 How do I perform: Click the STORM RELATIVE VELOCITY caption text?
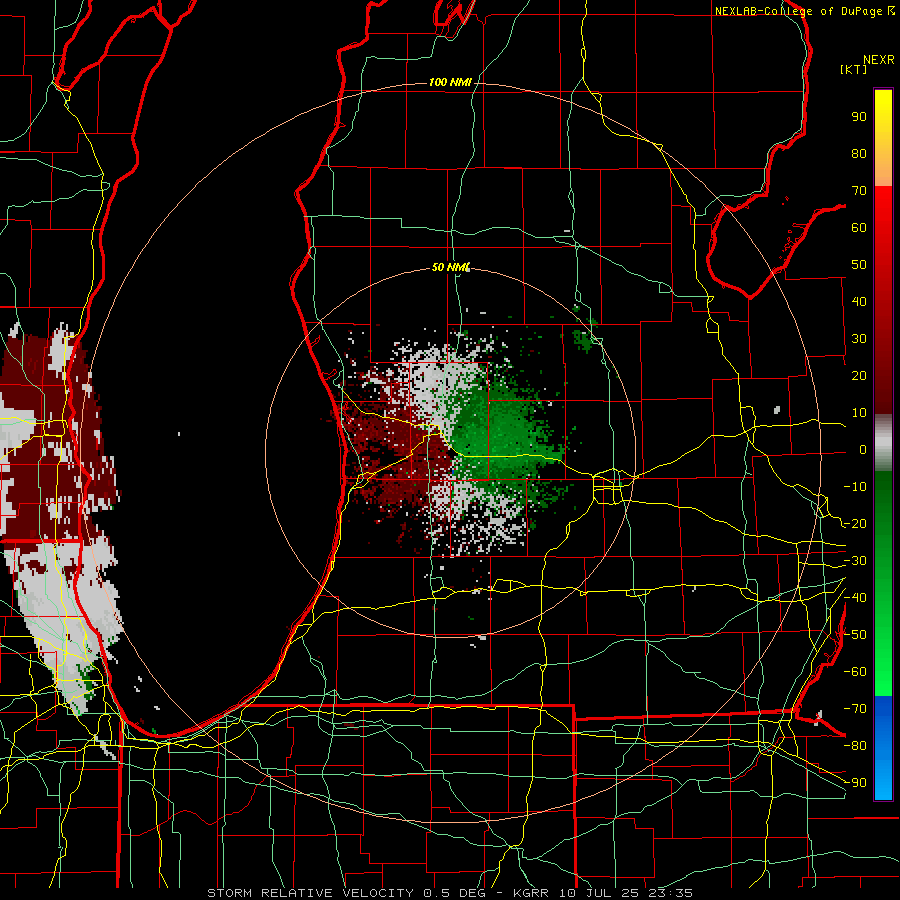pyautogui.click(x=310, y=893)
